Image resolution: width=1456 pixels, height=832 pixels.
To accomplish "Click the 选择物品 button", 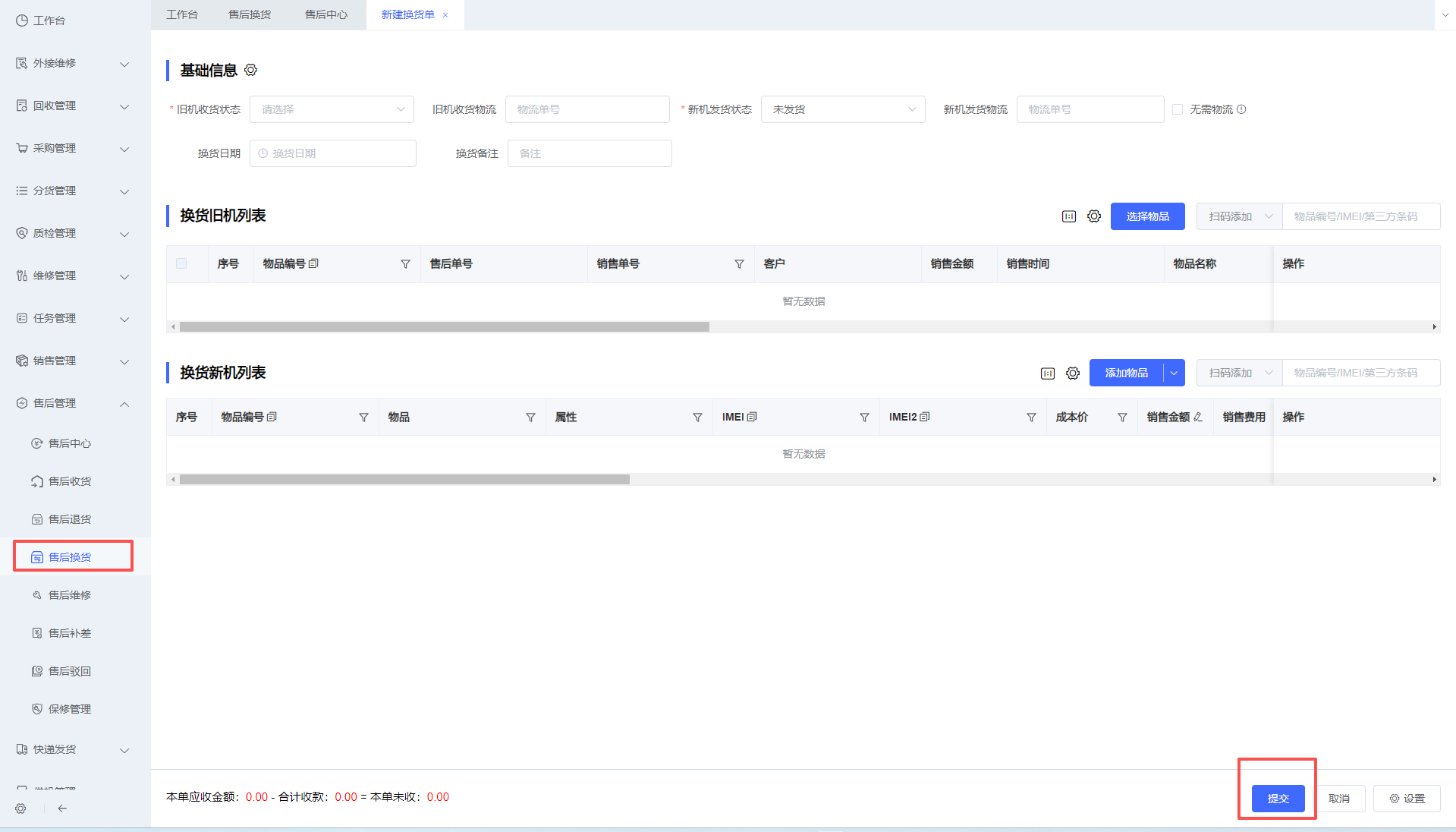I will pyautogui.click(x=1147, y=216).
